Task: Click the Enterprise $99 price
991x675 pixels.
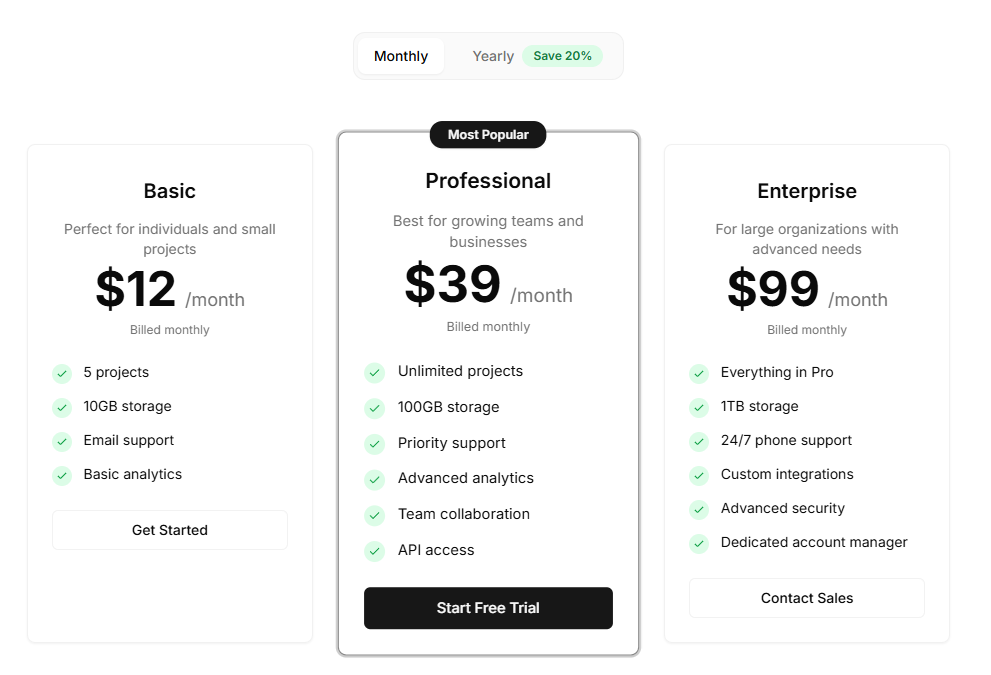Action: [773, 289]
